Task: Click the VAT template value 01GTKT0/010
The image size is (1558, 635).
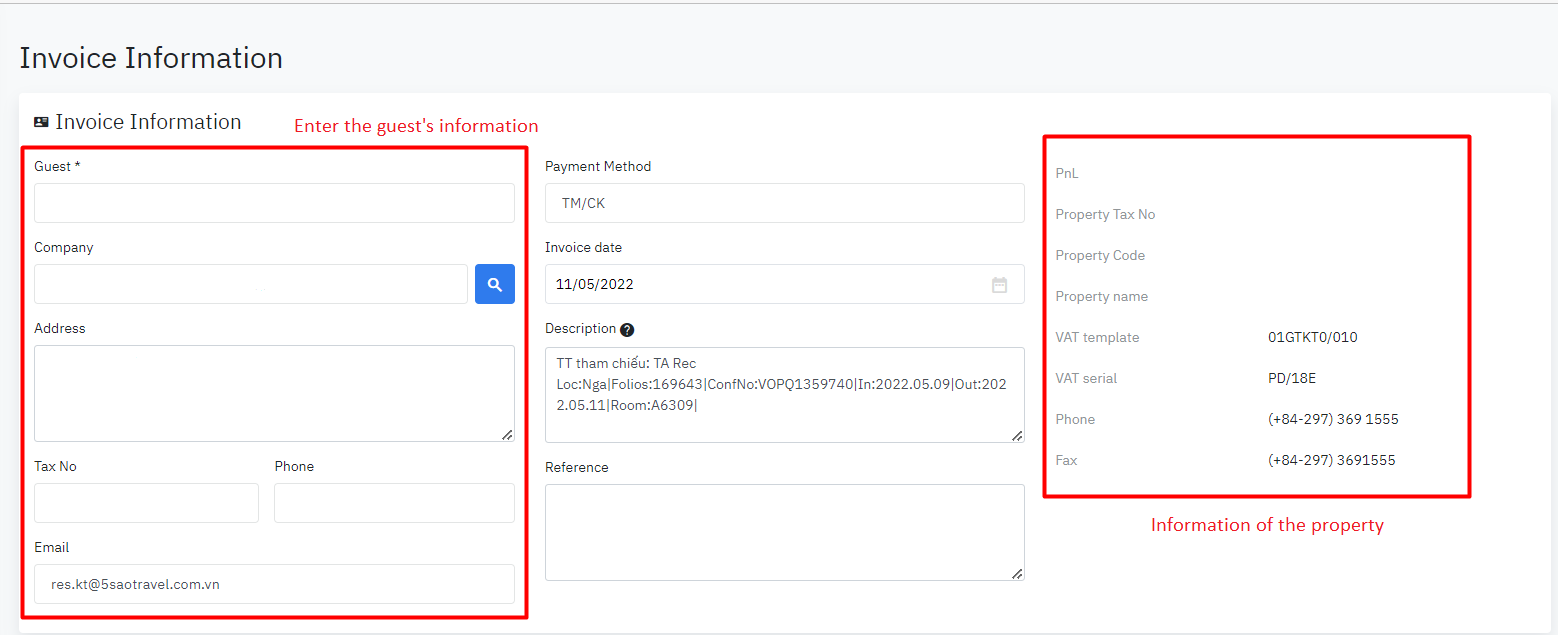Action: tap(1312, 337)
